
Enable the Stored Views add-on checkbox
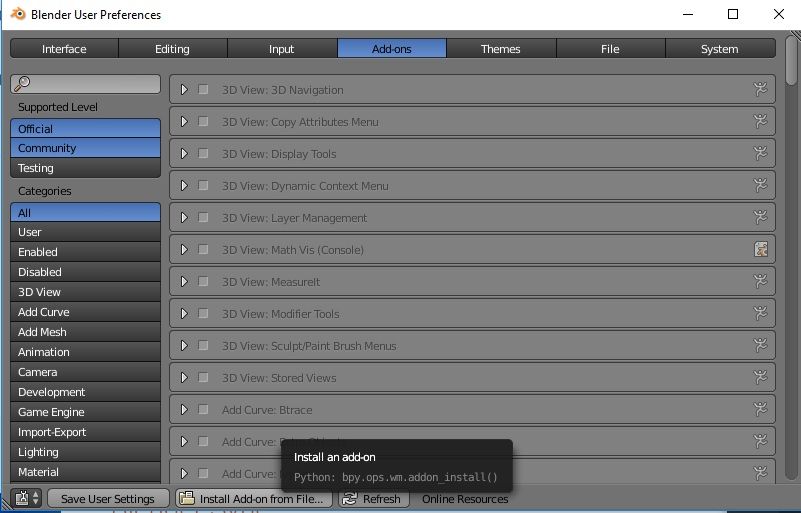203,378
